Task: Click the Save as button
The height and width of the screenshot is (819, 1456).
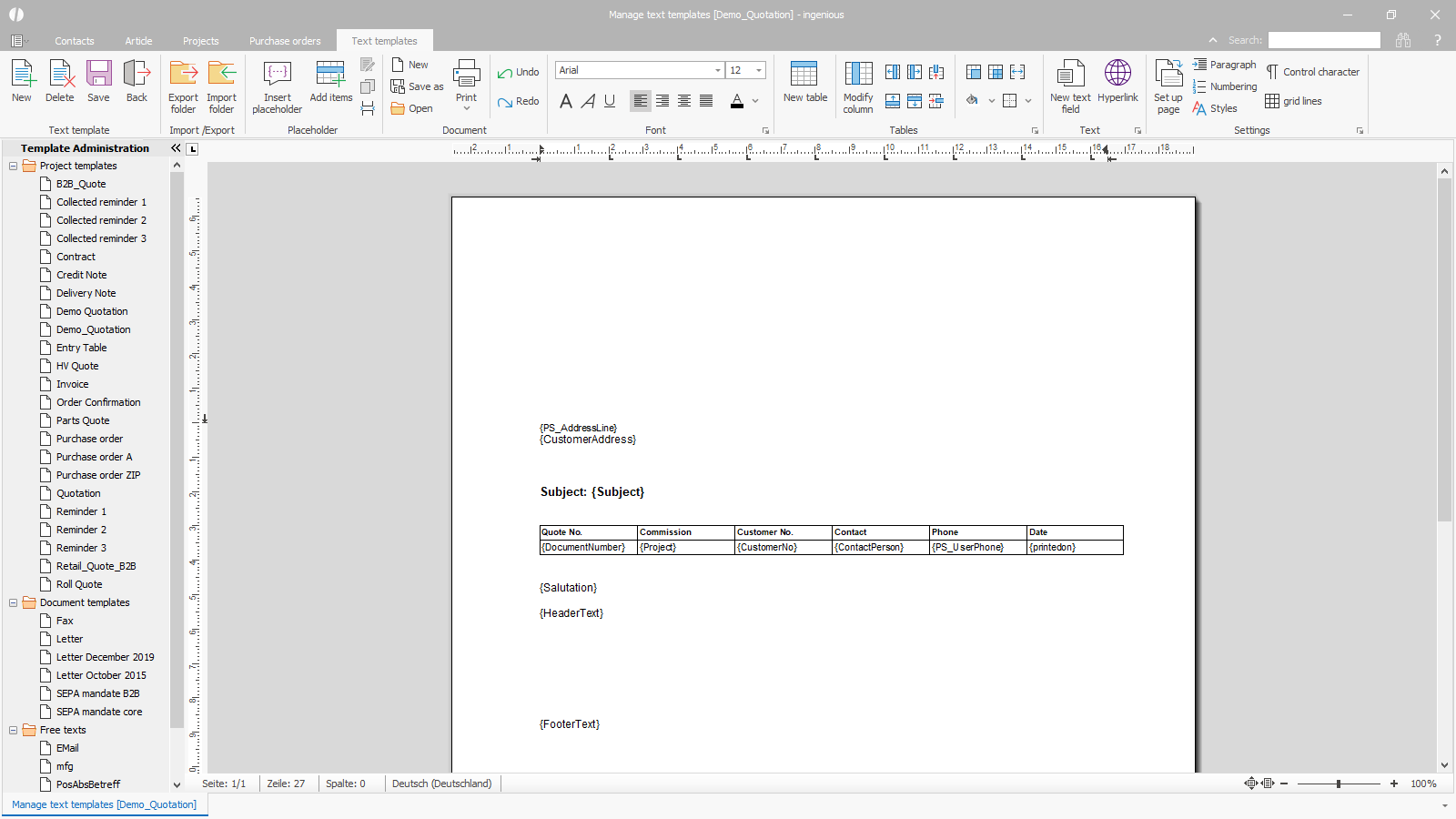Action: pos(417,86)
